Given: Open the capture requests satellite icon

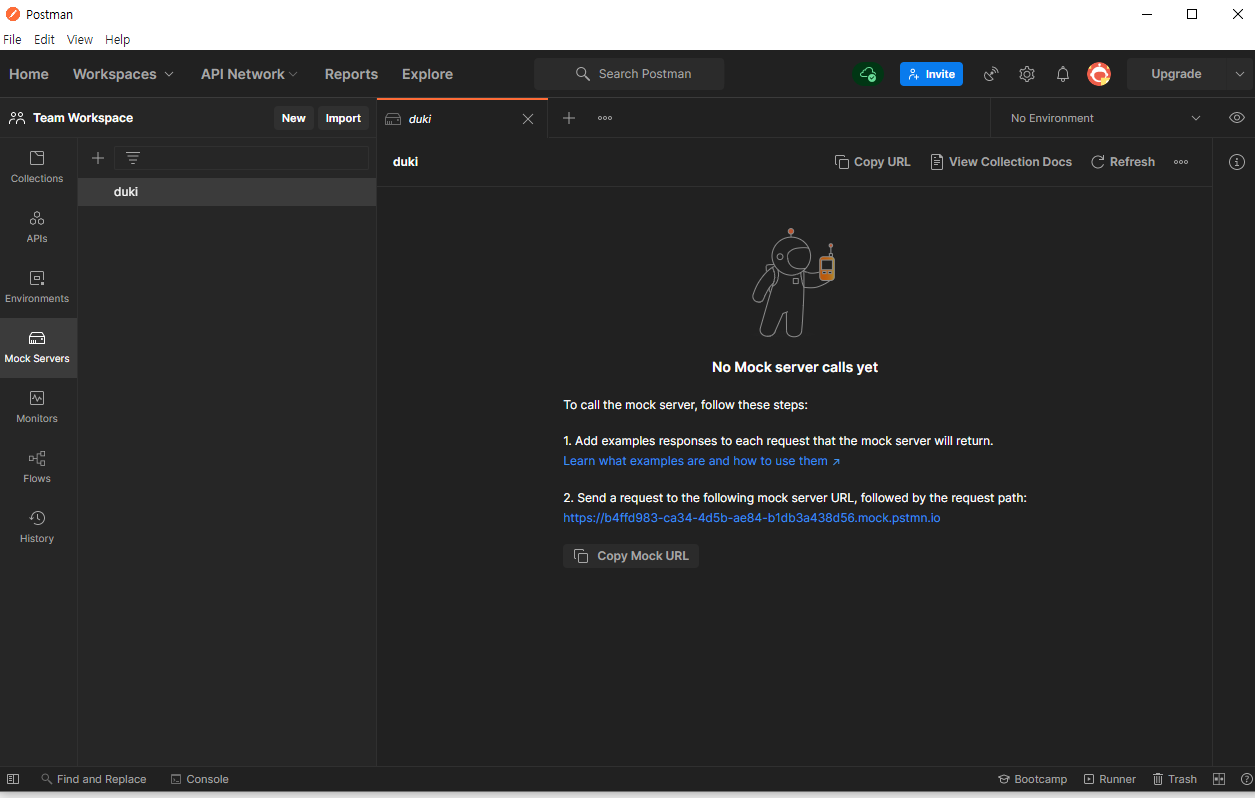Looking at the screenshot, I should point(991,74).
